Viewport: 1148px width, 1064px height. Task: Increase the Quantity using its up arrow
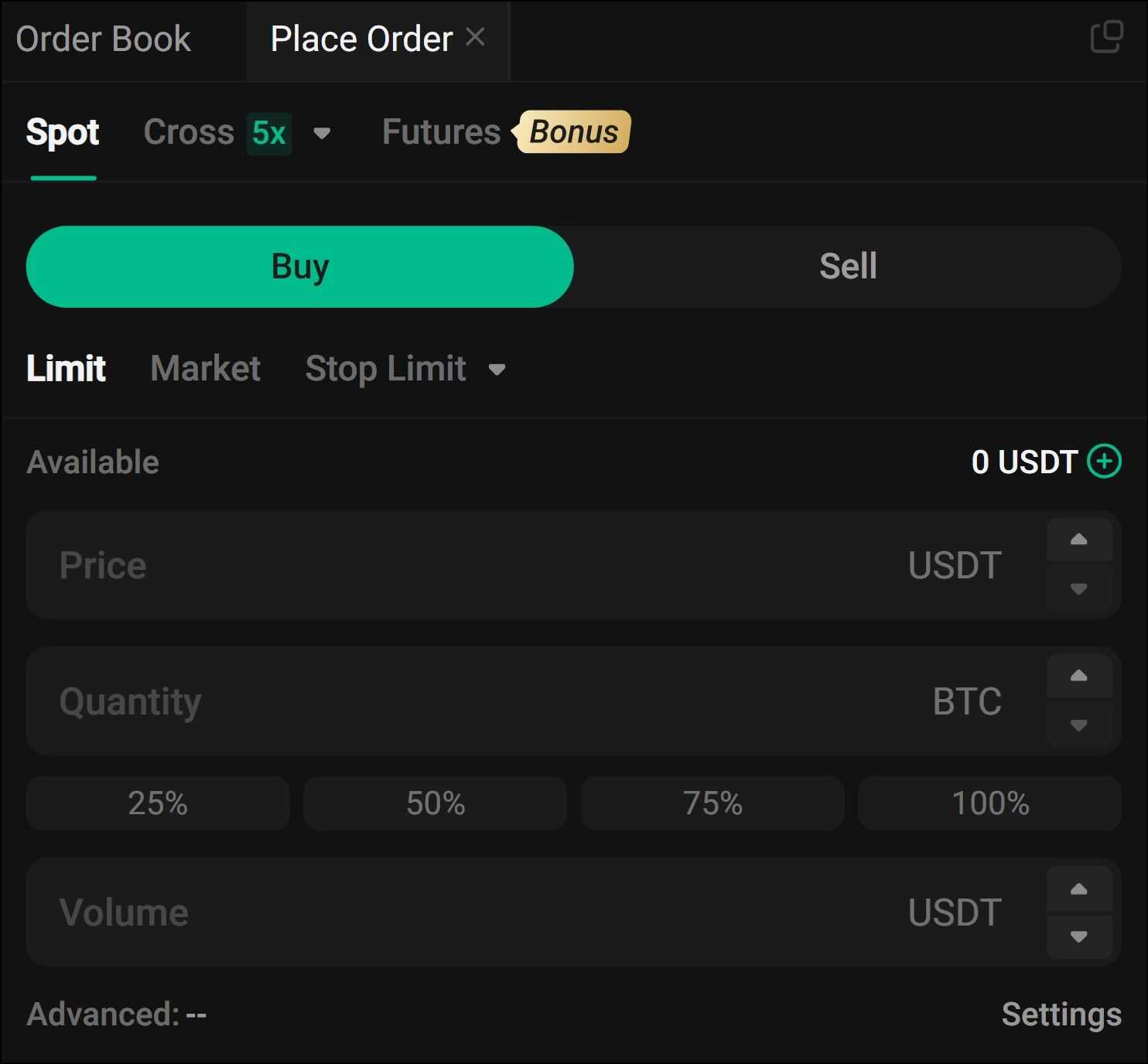tap(1079, 676)
